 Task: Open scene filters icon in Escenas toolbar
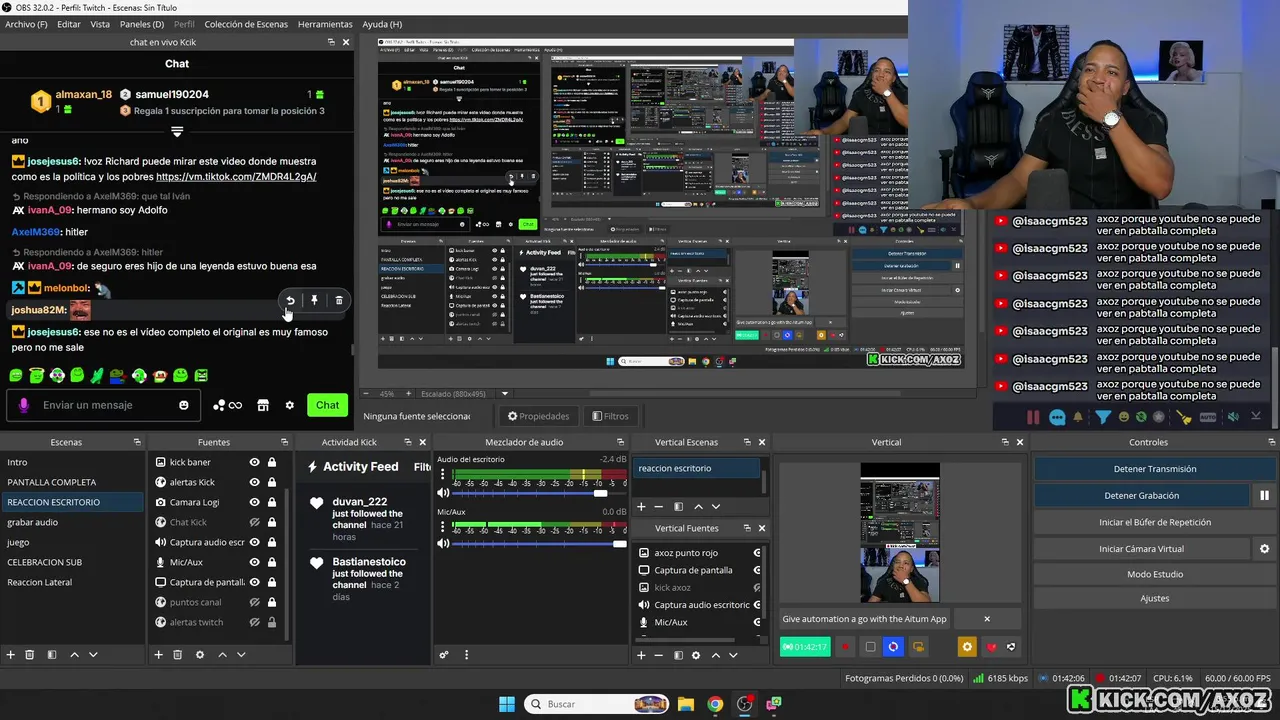[51, 654]
